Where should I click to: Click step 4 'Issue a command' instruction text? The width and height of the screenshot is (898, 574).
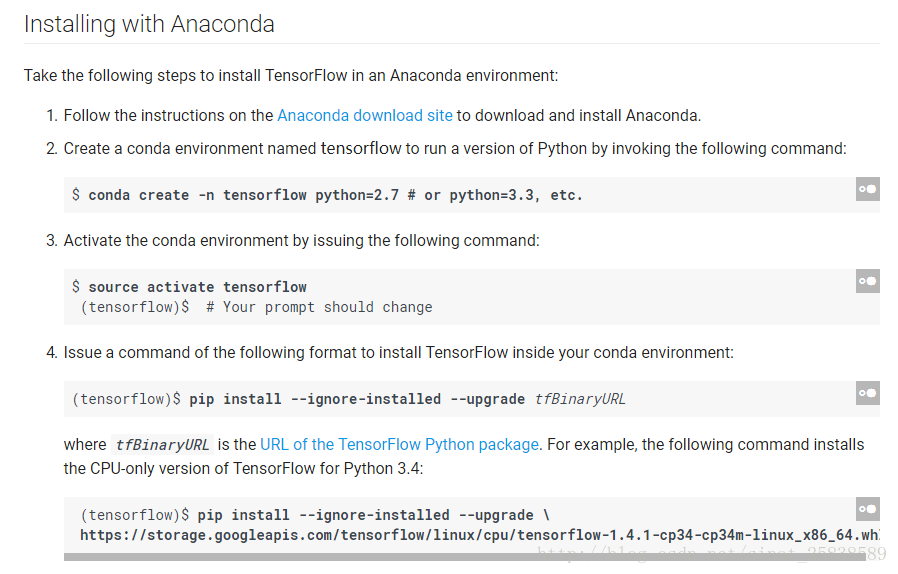[x=399, y=353]
